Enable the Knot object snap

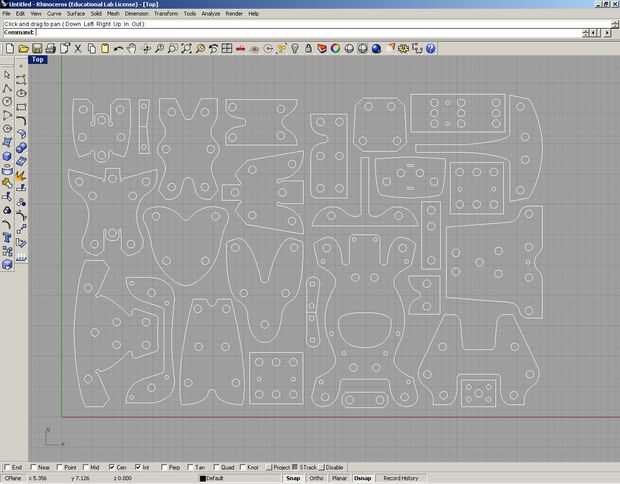click(249, 467)
